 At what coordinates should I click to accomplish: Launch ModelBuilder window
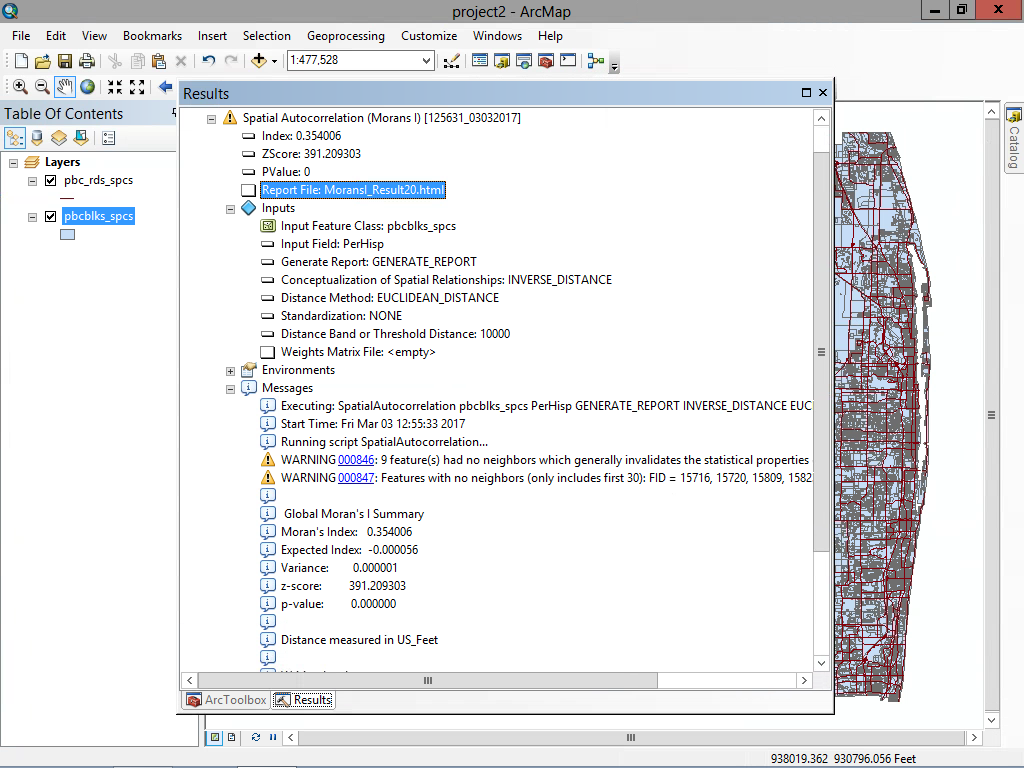click(596, 61)
